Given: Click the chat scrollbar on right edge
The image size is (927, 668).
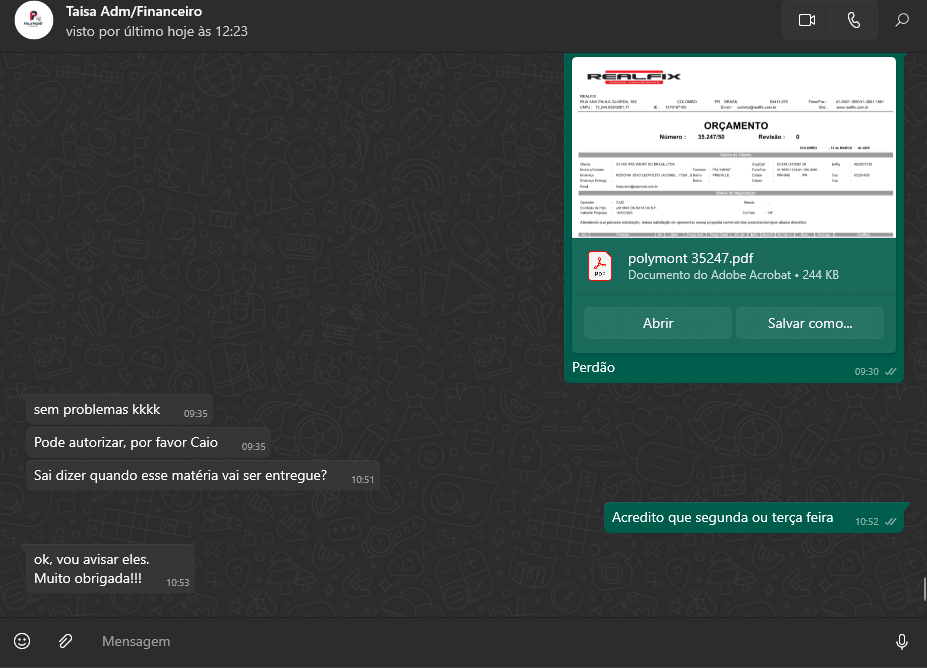Looking at the screenshot, I should point(923,586).
